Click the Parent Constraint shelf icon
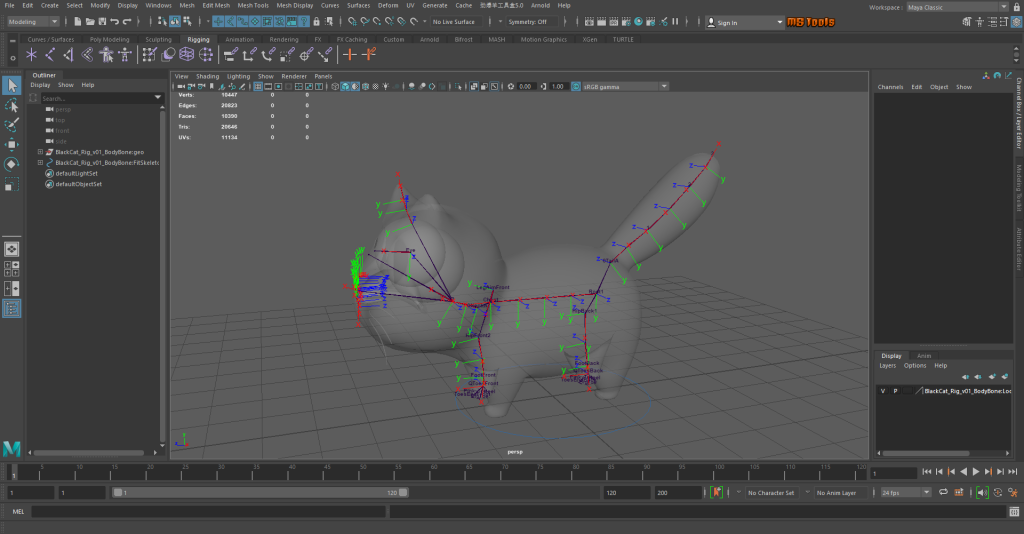 (x=230, y=55)
